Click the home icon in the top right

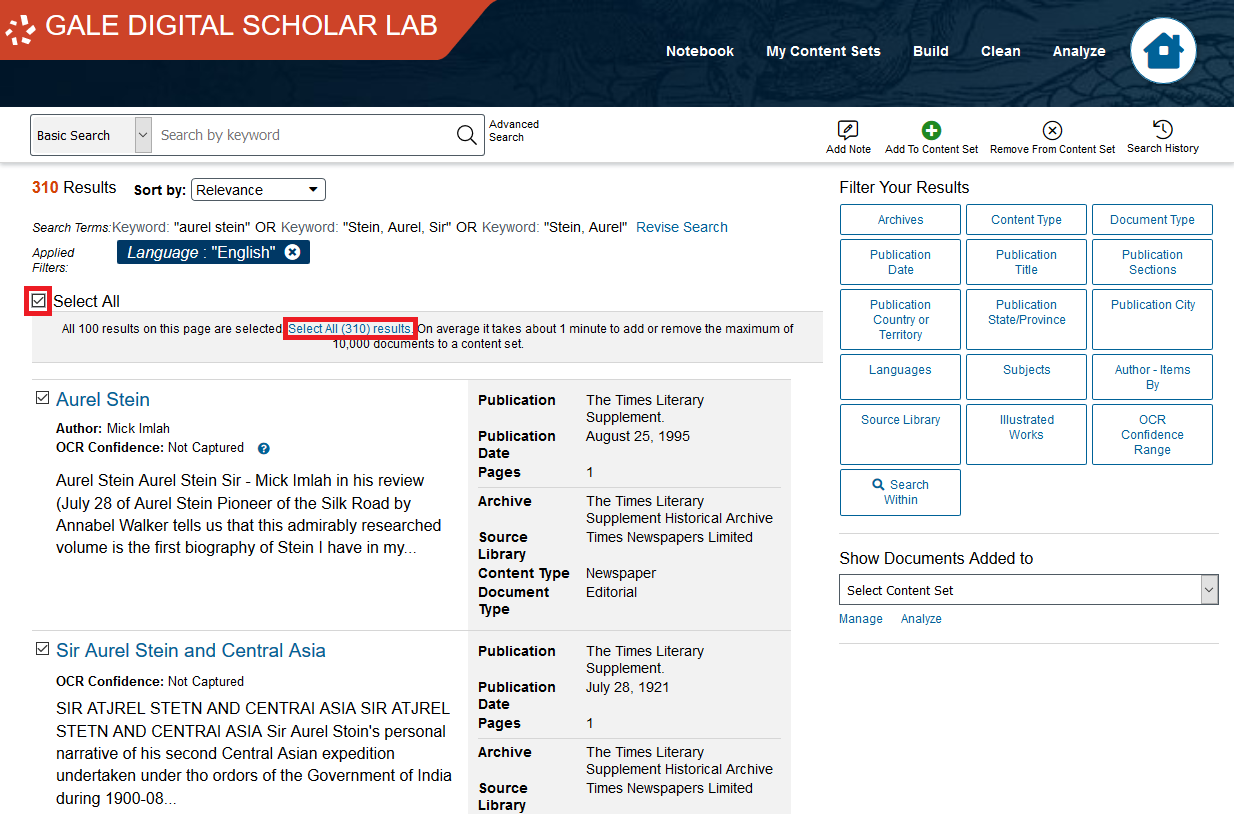click(x=1163, y=50)
